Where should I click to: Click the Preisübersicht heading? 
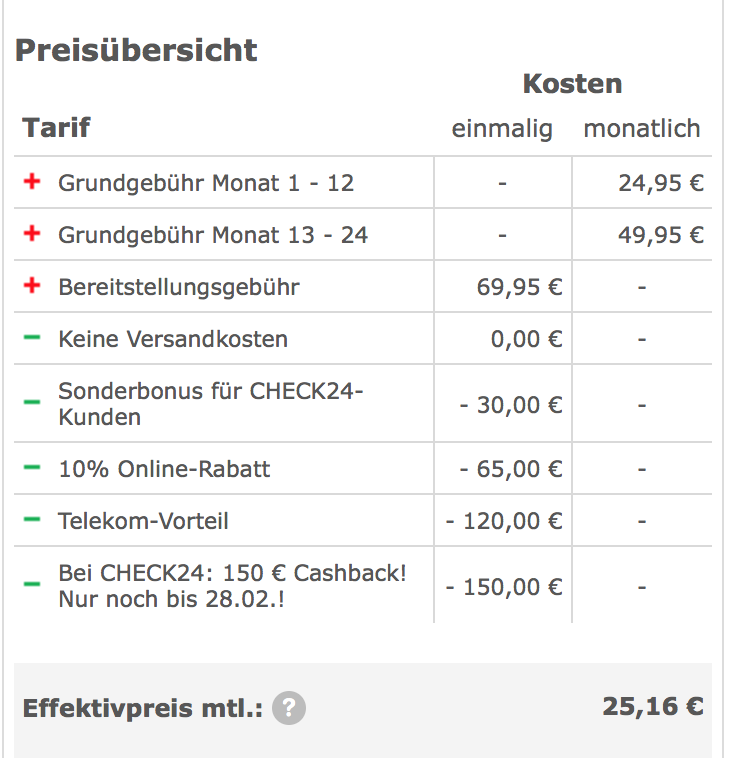[136, 50]
